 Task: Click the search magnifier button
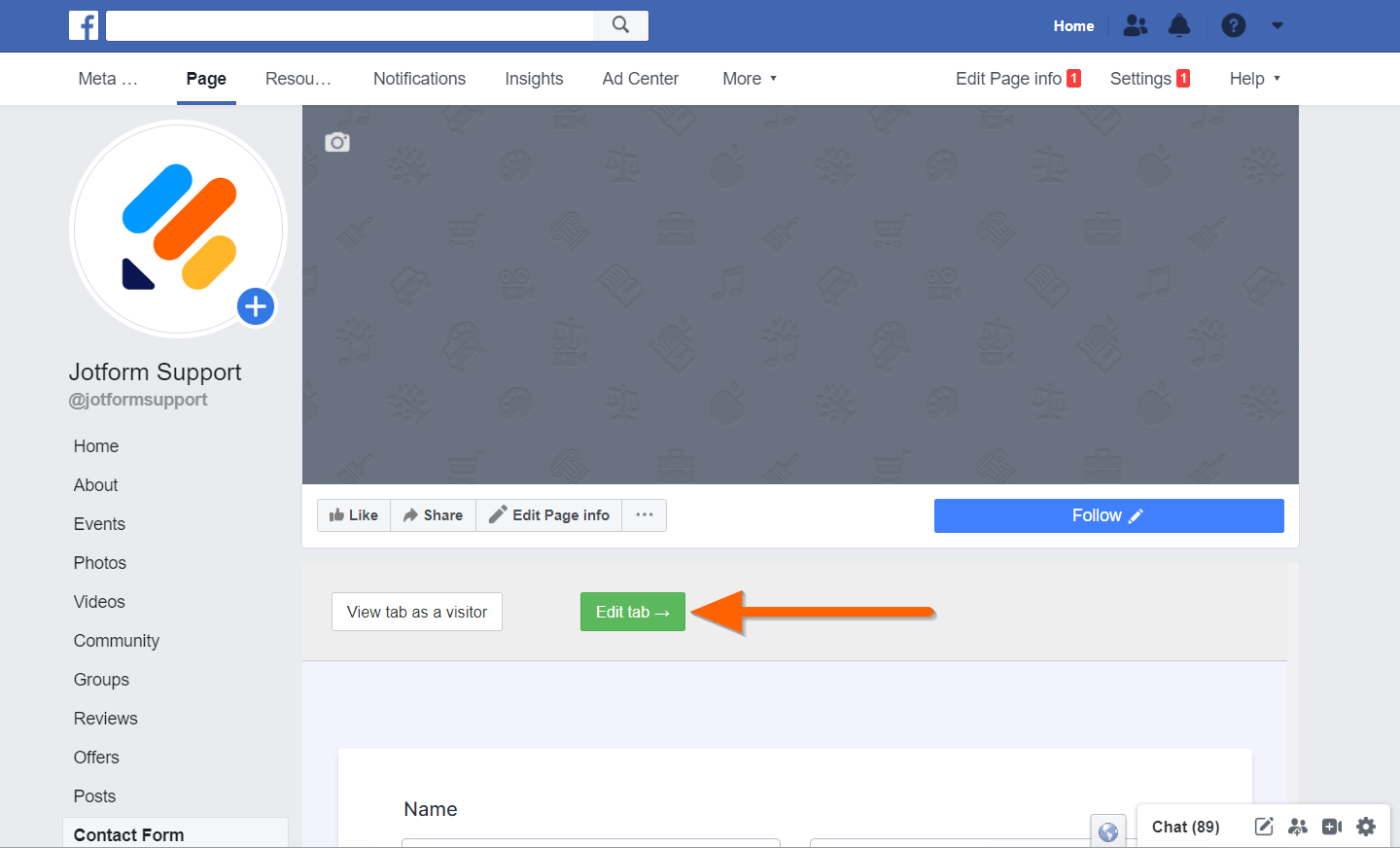(x=620, y=25)
